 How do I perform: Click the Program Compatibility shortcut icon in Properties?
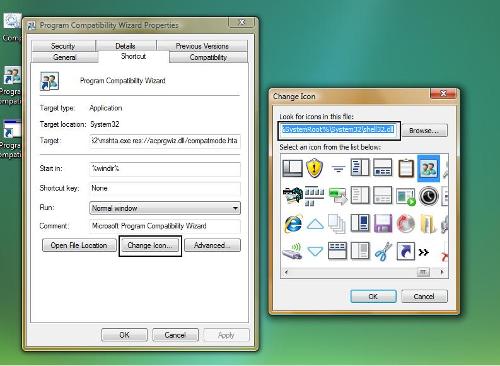click(49, 81)
